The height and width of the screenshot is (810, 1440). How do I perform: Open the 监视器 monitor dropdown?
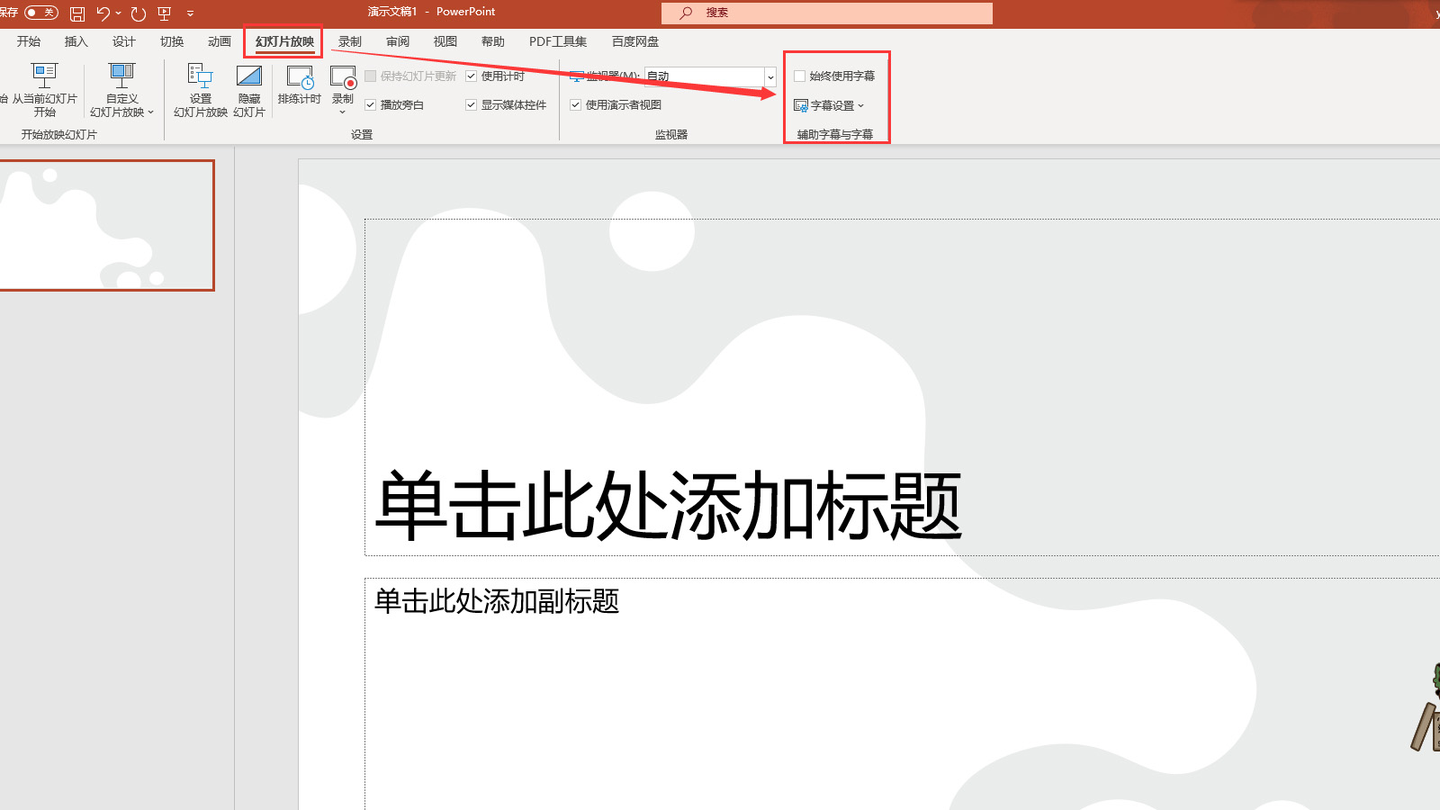pyautogui.click(x=769, y=77)
